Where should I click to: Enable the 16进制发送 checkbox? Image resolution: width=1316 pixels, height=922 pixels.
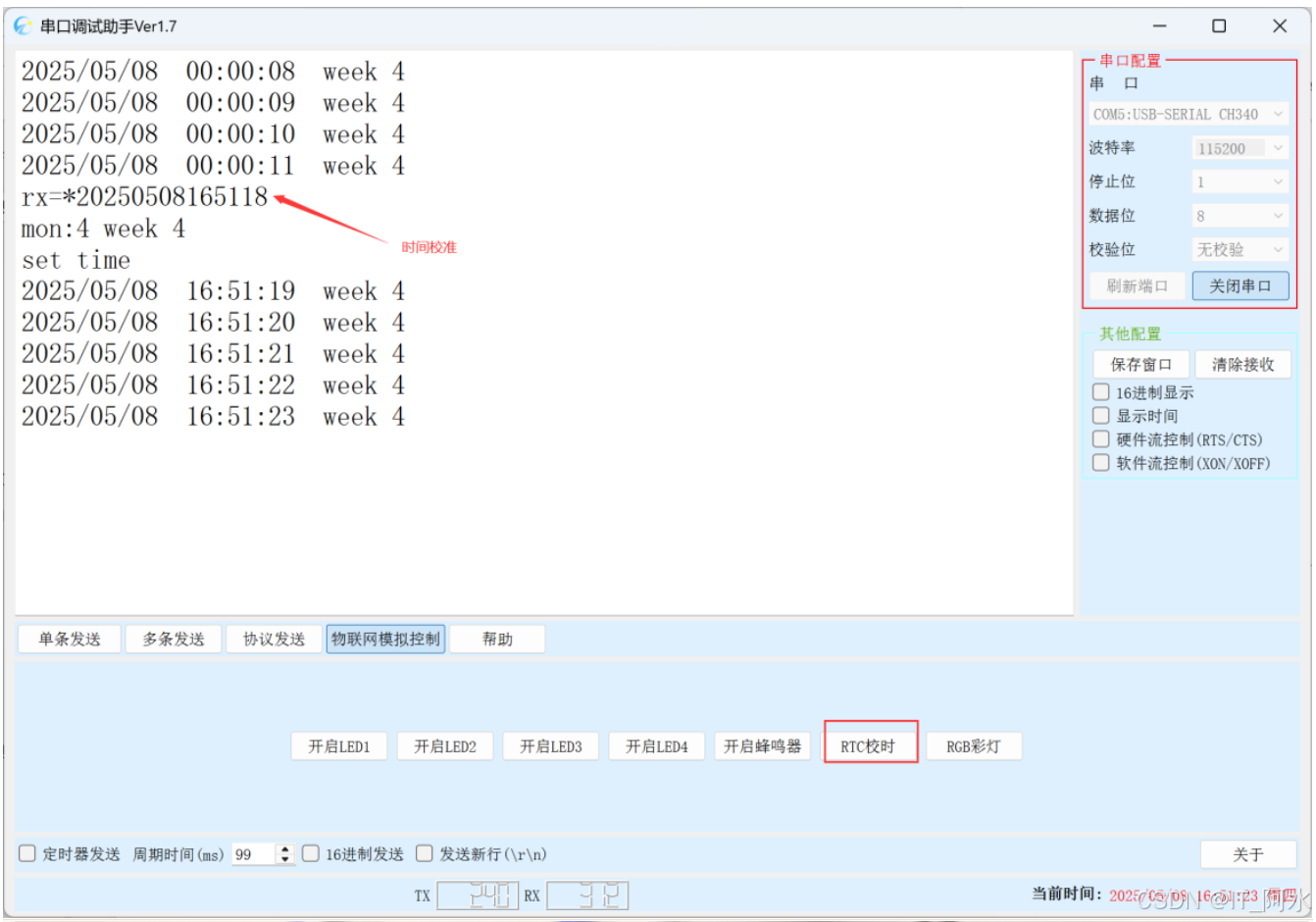(x=311, y=853)
